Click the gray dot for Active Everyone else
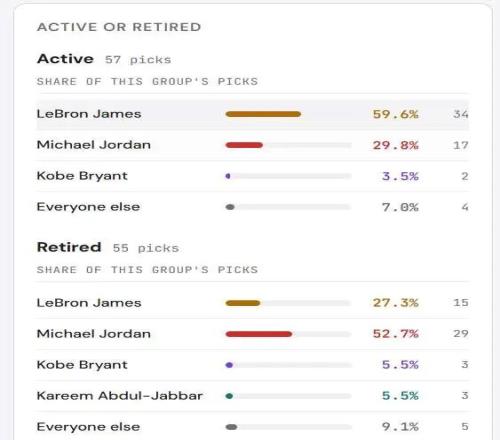 pos(230,207)
